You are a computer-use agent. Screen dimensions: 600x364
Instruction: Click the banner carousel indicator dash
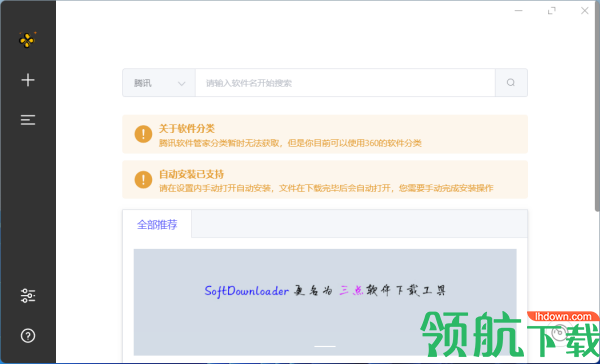point(325,346)
